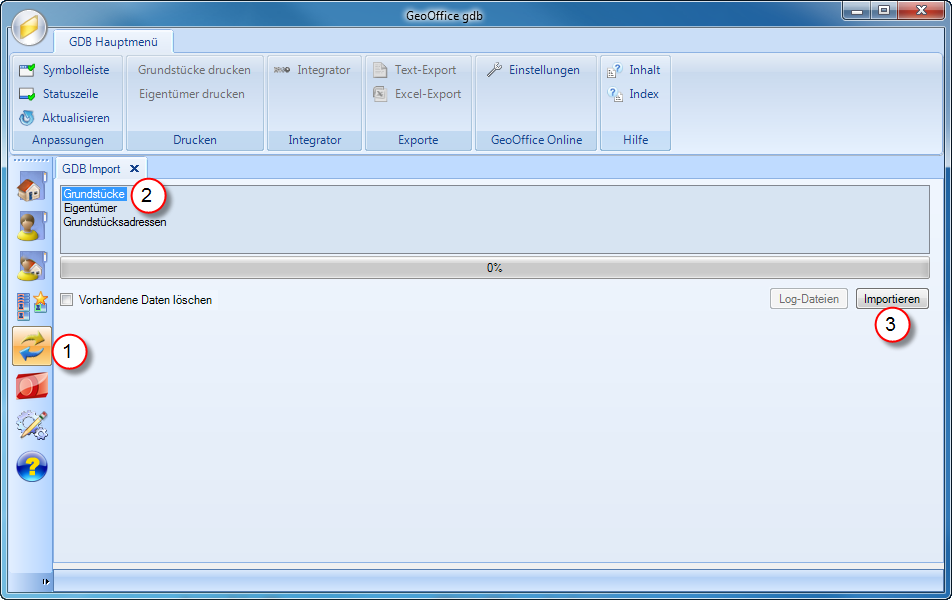Click the red sidebar icon below the import arrows
The height and width of the screenshot is (600, 952).
pos(30,385)
